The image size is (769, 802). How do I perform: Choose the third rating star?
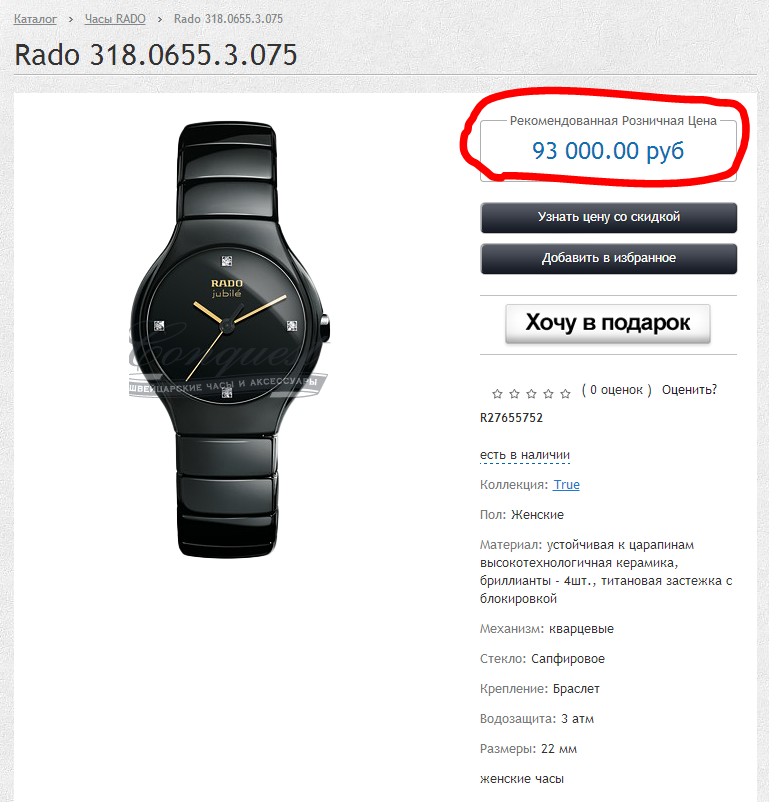click(531, 394)
